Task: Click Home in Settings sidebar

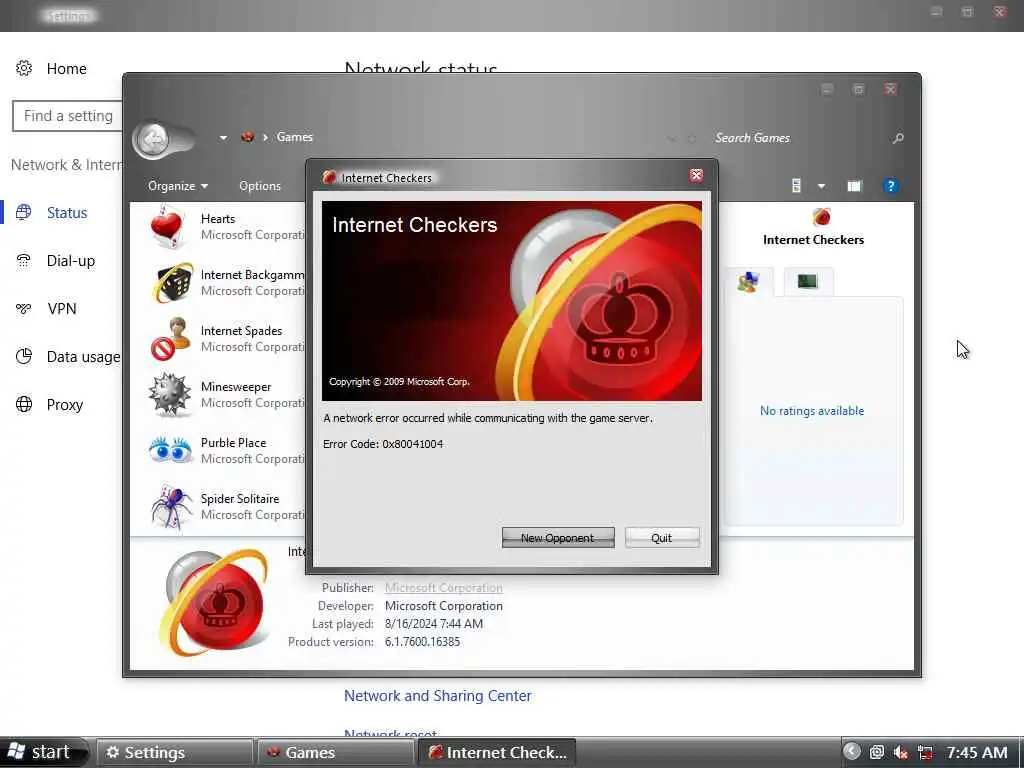Action: point(66,69)
